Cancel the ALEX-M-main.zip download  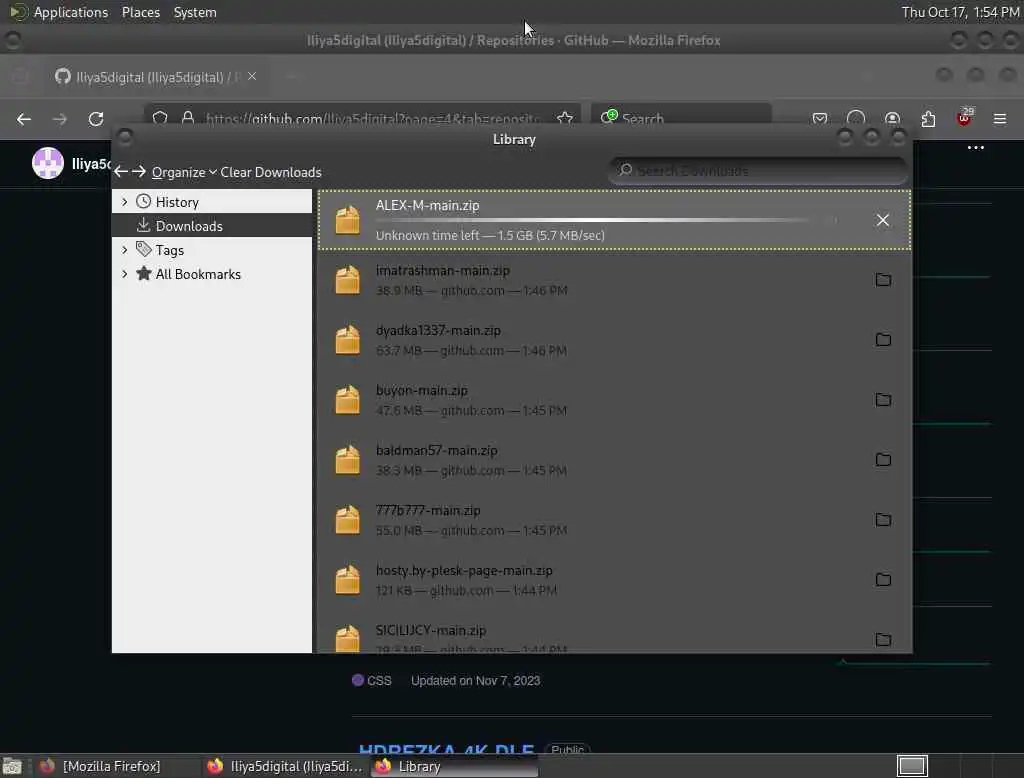tap(882, 220)
